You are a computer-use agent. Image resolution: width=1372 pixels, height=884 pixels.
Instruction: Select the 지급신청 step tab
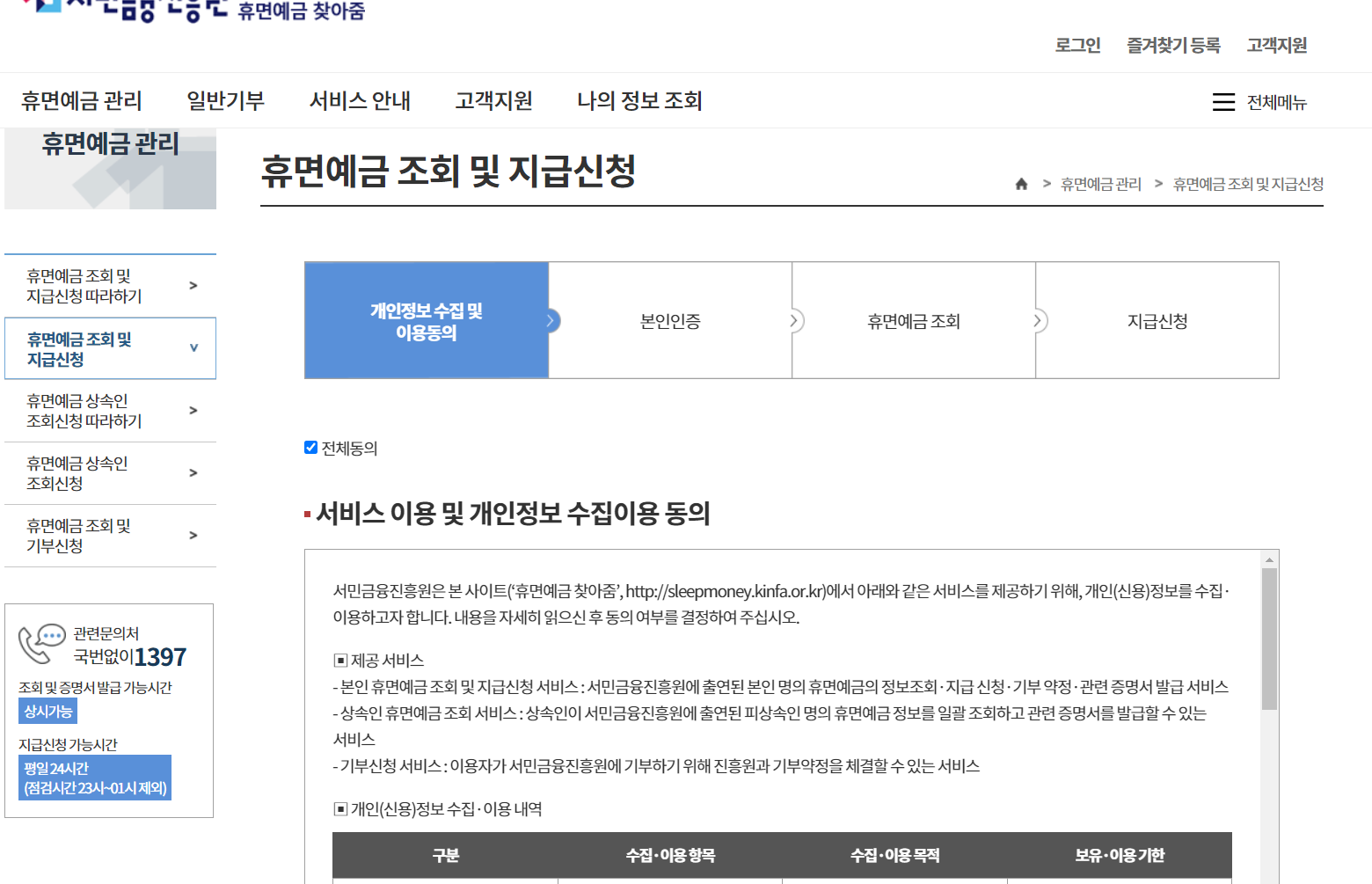(1157, 320)
